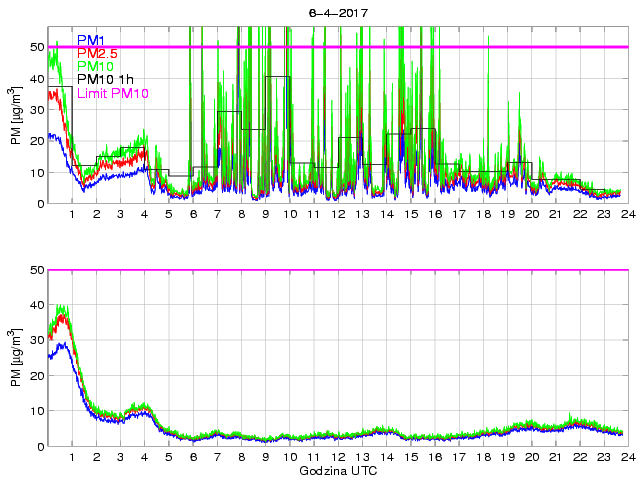Viewport: 640px width, 480px height.
Task: Click the 40 tick on lower chart y-axis
Action: [35, 305]
